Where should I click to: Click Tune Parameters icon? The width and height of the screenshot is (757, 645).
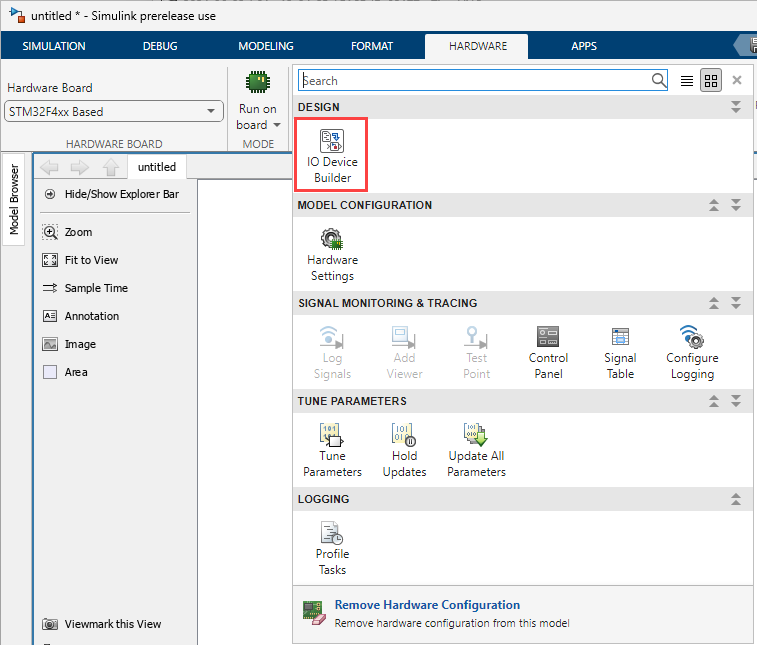(x=332, y=449)
